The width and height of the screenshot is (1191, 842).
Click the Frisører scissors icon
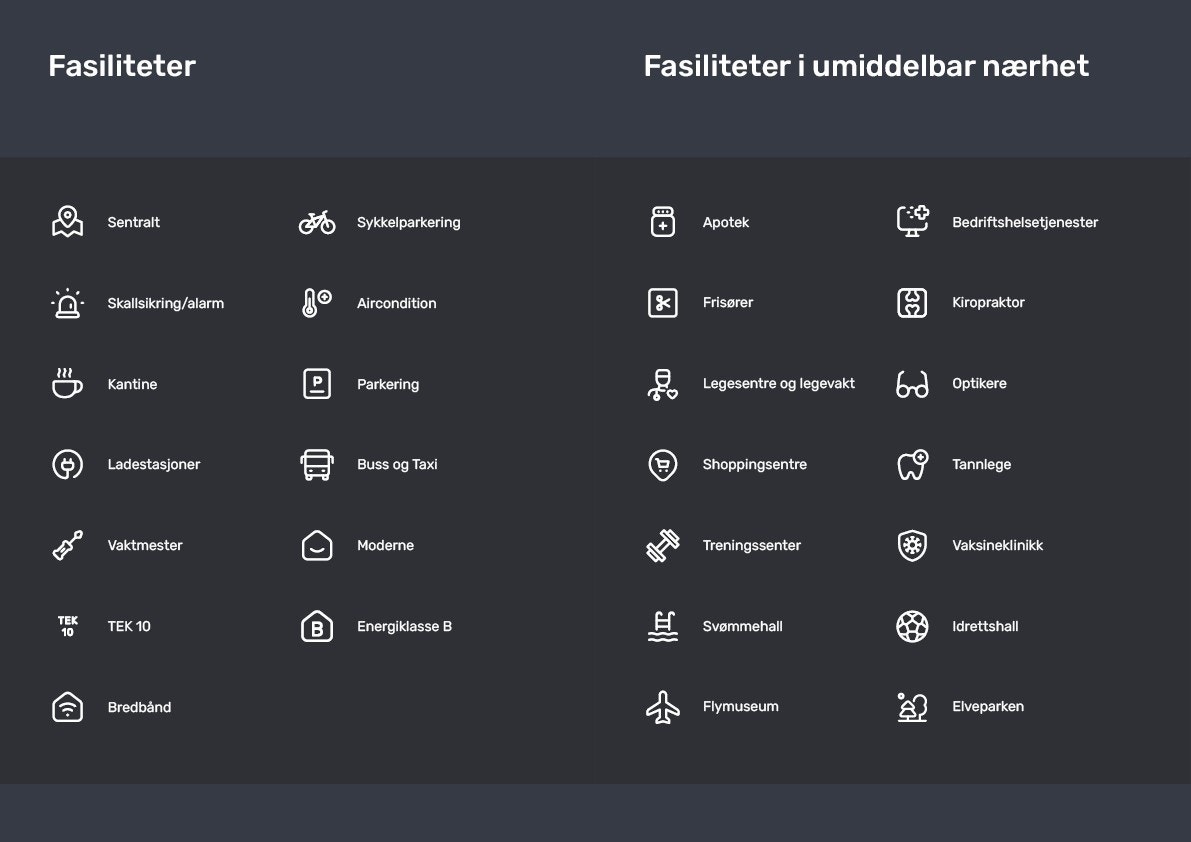[x=663, y=303]
